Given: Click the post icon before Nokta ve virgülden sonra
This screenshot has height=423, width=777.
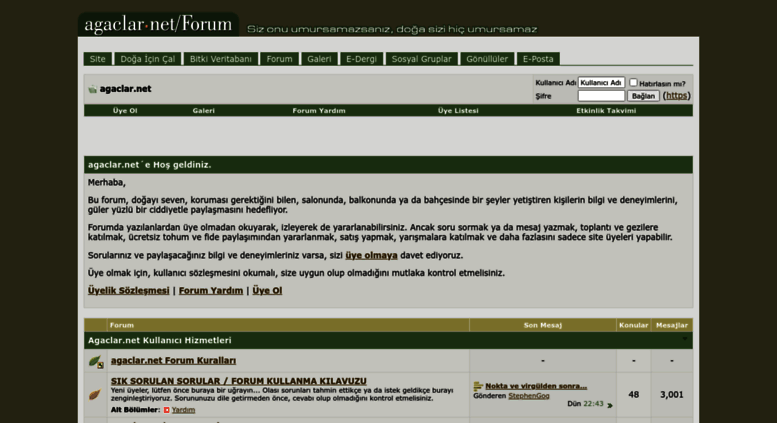Looking at the screenshot, I should tap(478, 386).
